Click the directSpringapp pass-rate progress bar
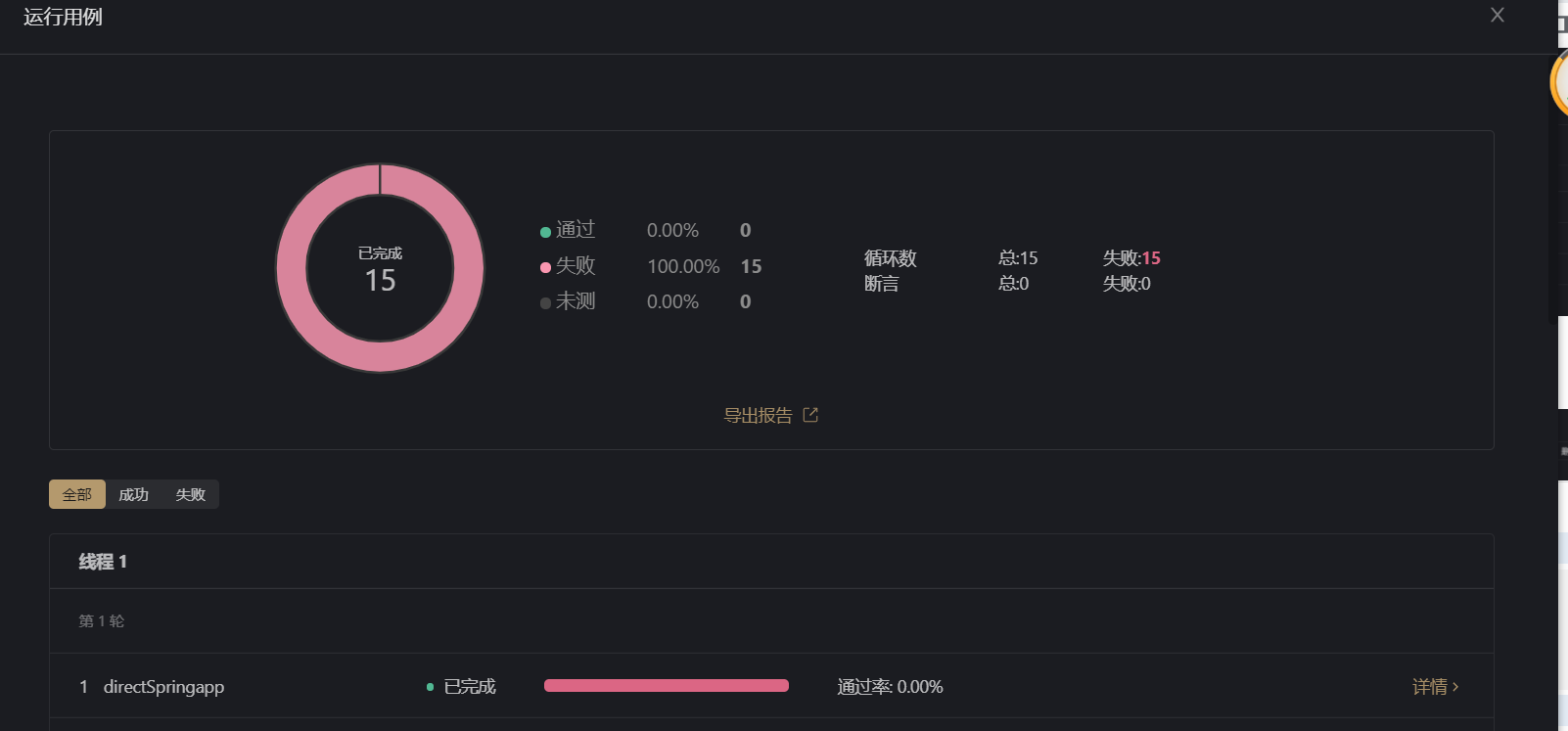This screenshot has width=1568, height=731. (x=666, y=686)
